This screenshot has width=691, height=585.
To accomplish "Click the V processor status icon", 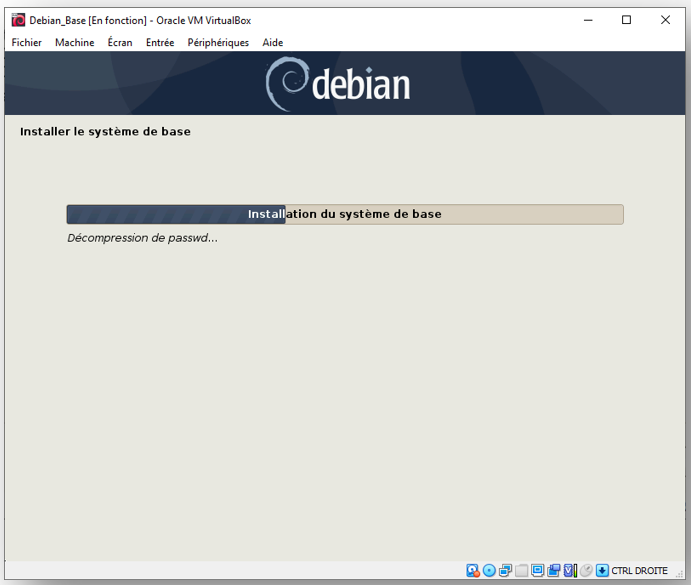I will [x=570, y=570].
